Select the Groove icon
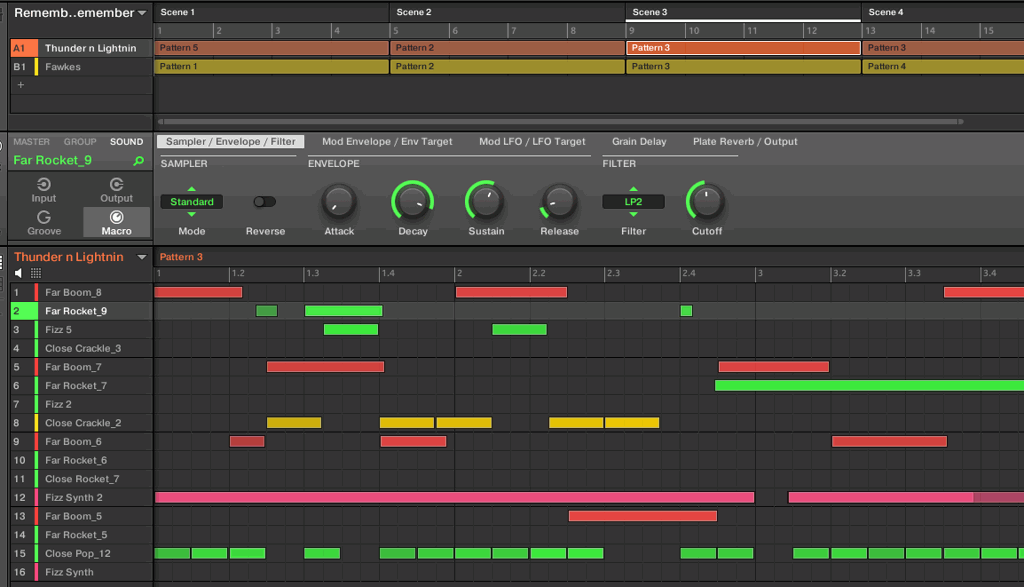The image size is (1024, 587). point(44,217)
